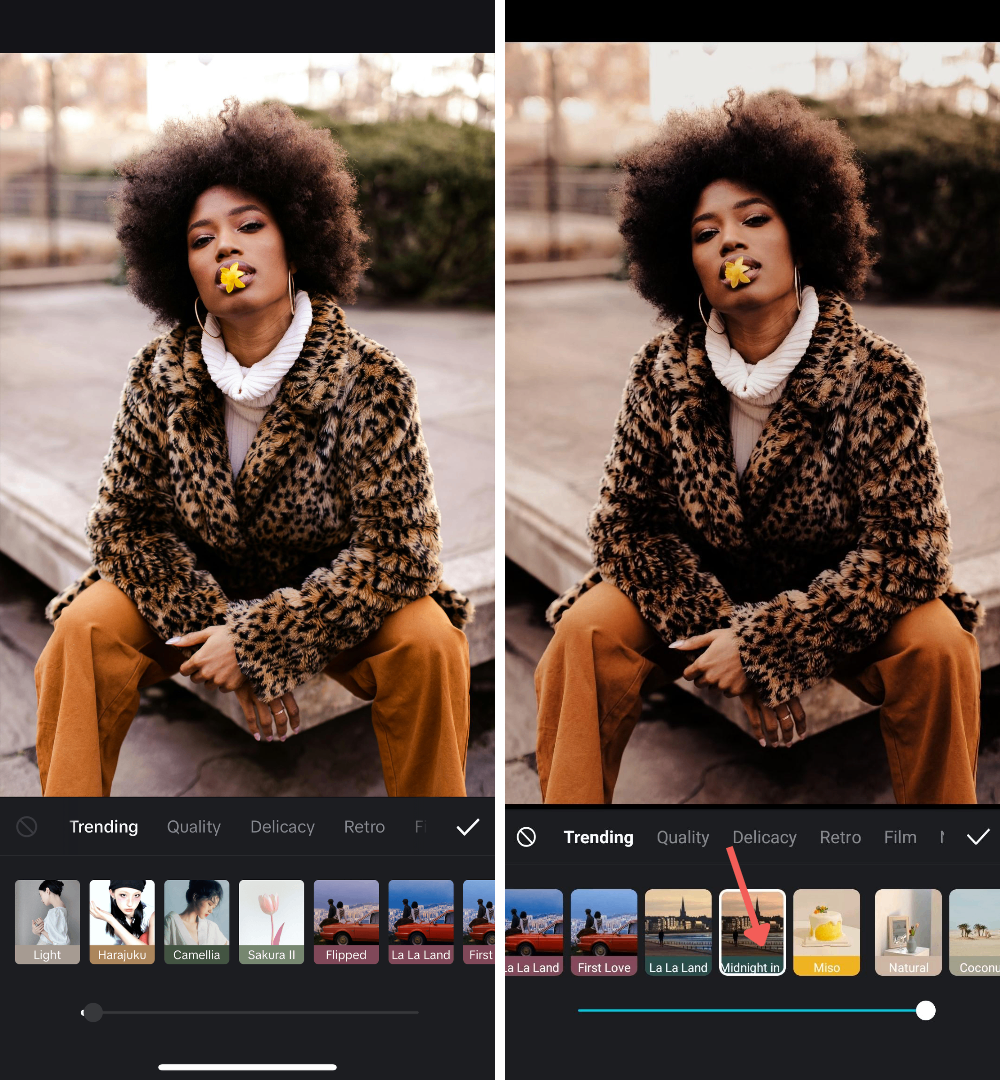
Task: Open Film tab in right screen
Action: click(x=900, y=837)
